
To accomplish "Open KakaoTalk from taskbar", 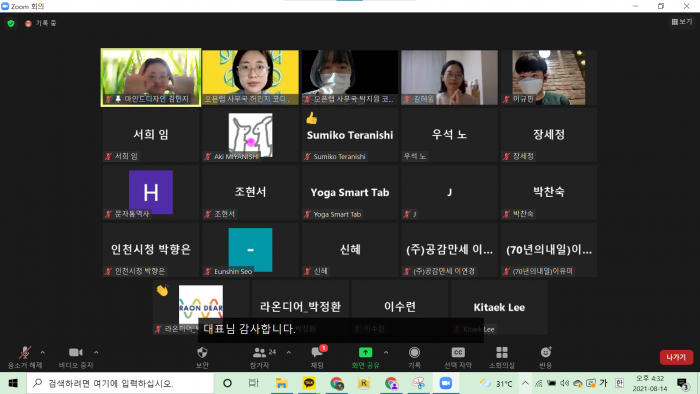I will pos(309,383).
